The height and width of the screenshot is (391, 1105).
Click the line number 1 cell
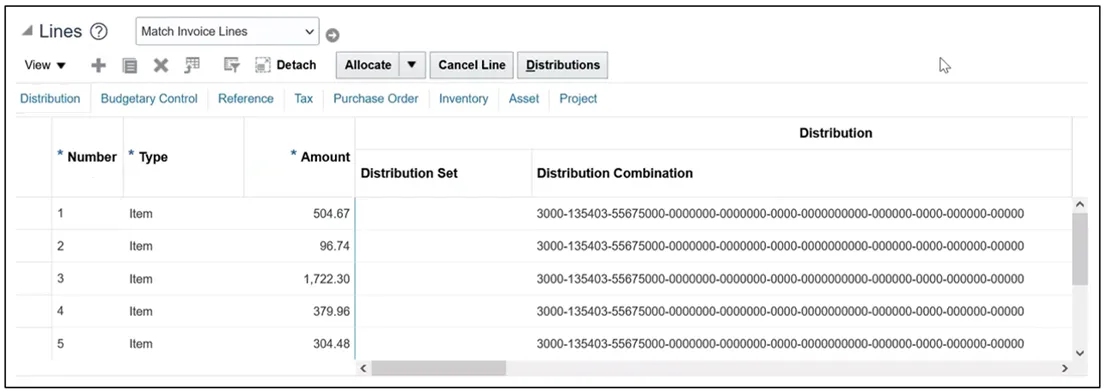point(87,213)
